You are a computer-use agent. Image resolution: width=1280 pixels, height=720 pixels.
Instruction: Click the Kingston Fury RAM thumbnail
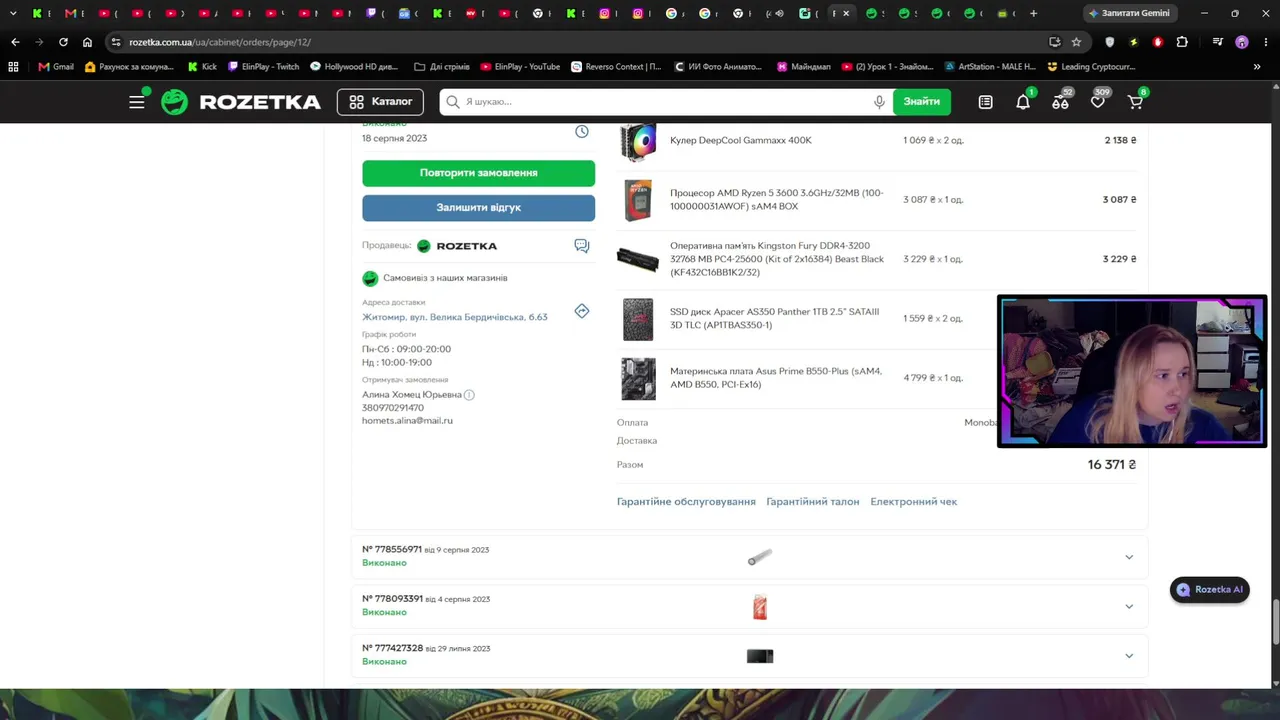[x=638, y=260]
